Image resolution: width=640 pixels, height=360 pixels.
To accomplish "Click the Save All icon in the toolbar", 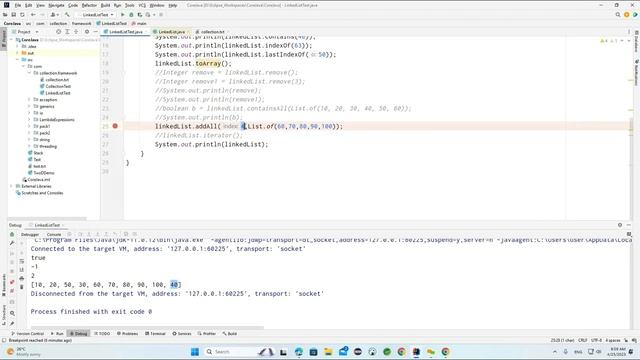I will tap(13, 15).
